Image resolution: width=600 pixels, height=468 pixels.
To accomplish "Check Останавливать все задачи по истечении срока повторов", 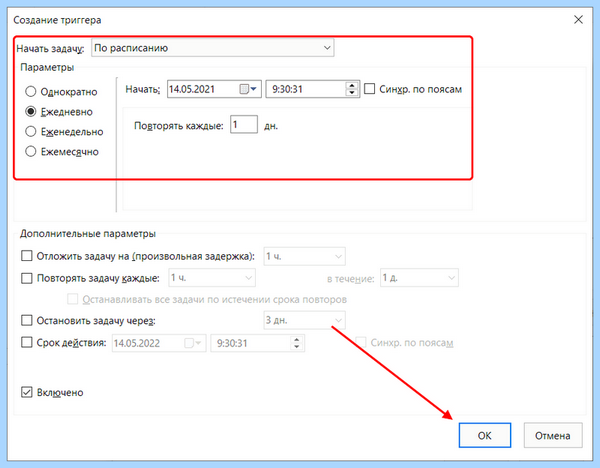I will tap(73, 299).
